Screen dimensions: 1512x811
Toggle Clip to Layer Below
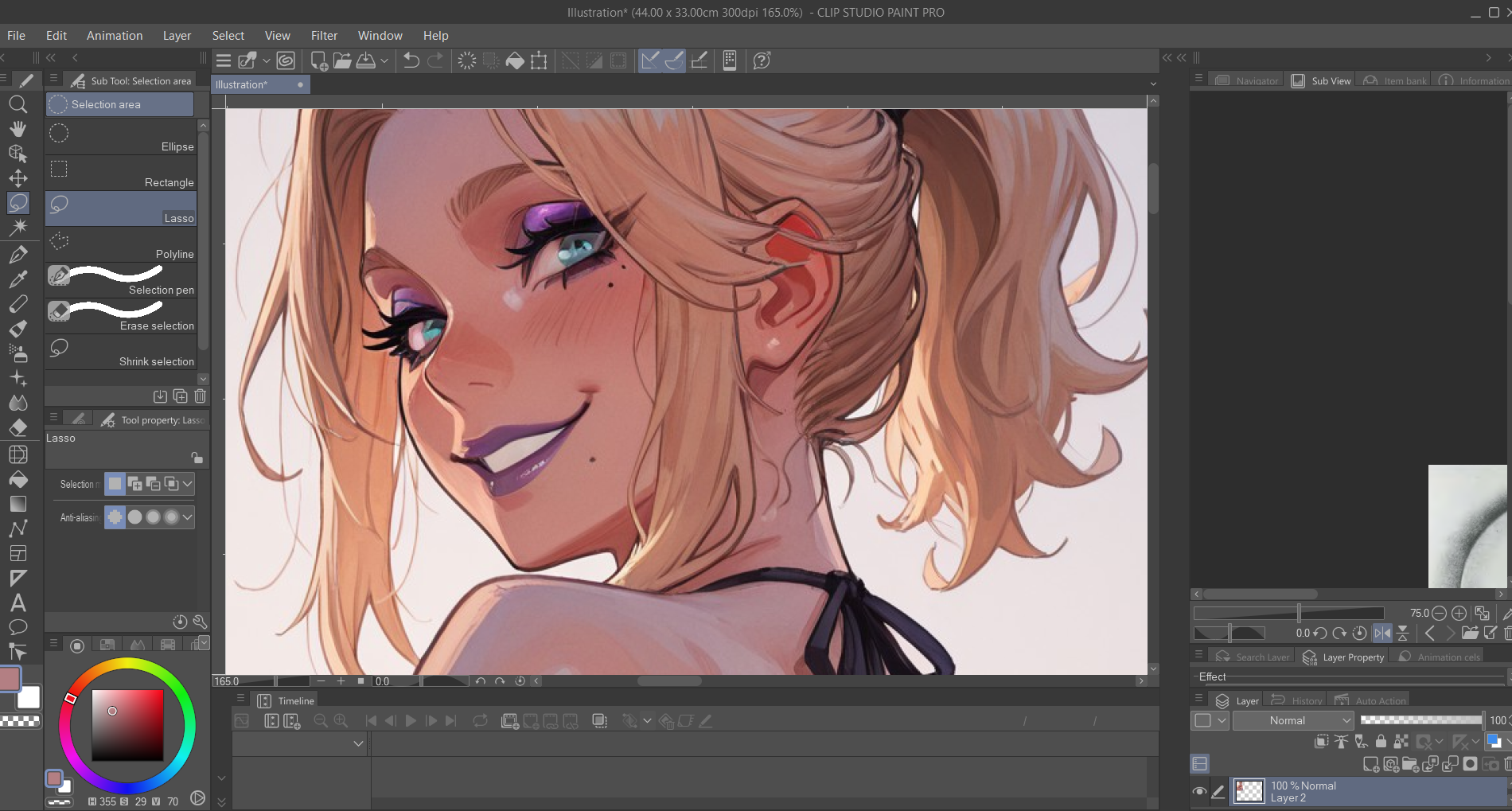point(1321,742)
